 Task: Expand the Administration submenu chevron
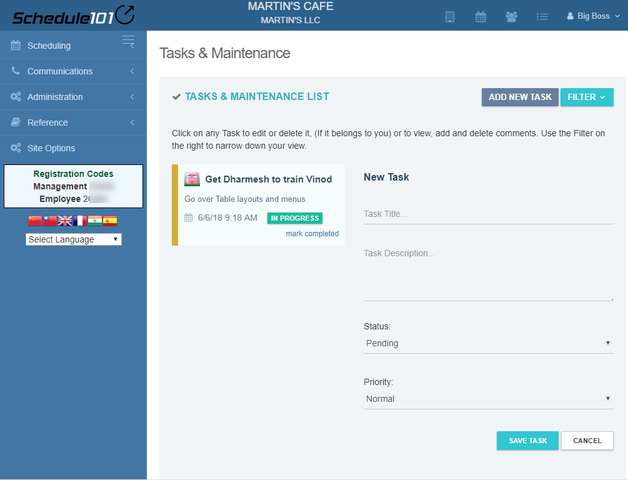click(x=132, y=97)
